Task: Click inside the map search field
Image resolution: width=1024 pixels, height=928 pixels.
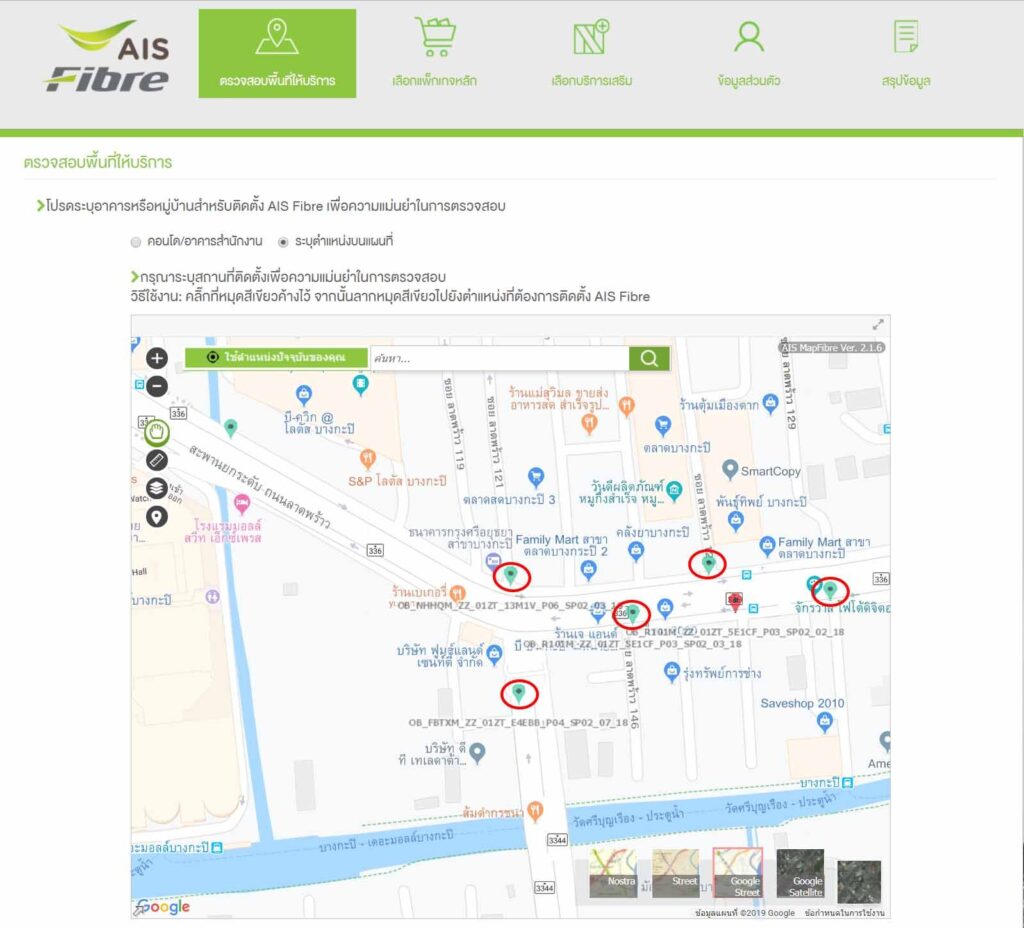Action: pos(498,358)
